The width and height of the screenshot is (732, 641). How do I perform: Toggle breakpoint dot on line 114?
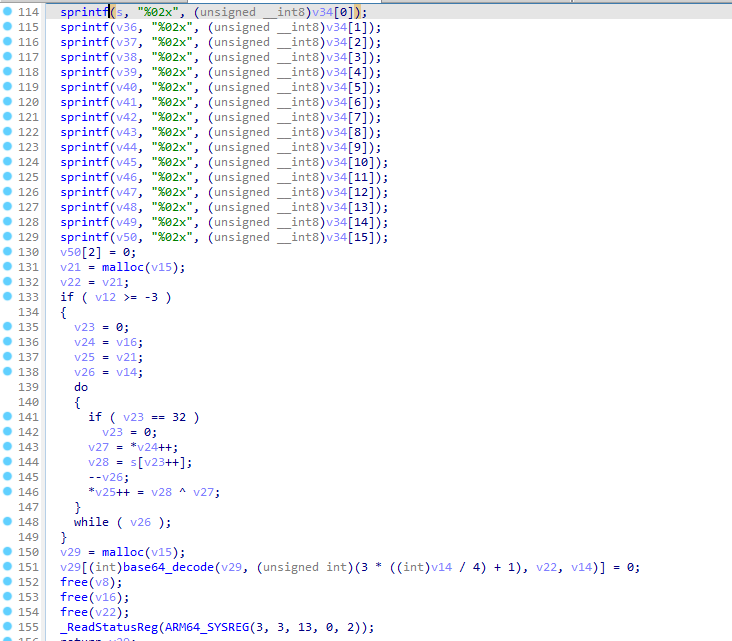pyautogui.click(x=7, y=11)
